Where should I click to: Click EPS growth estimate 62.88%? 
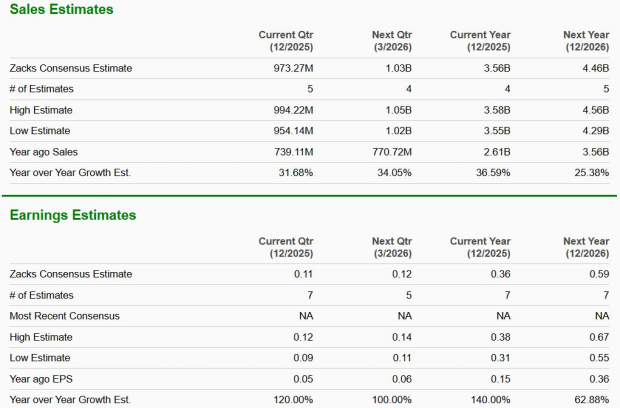tap(592, 400)
